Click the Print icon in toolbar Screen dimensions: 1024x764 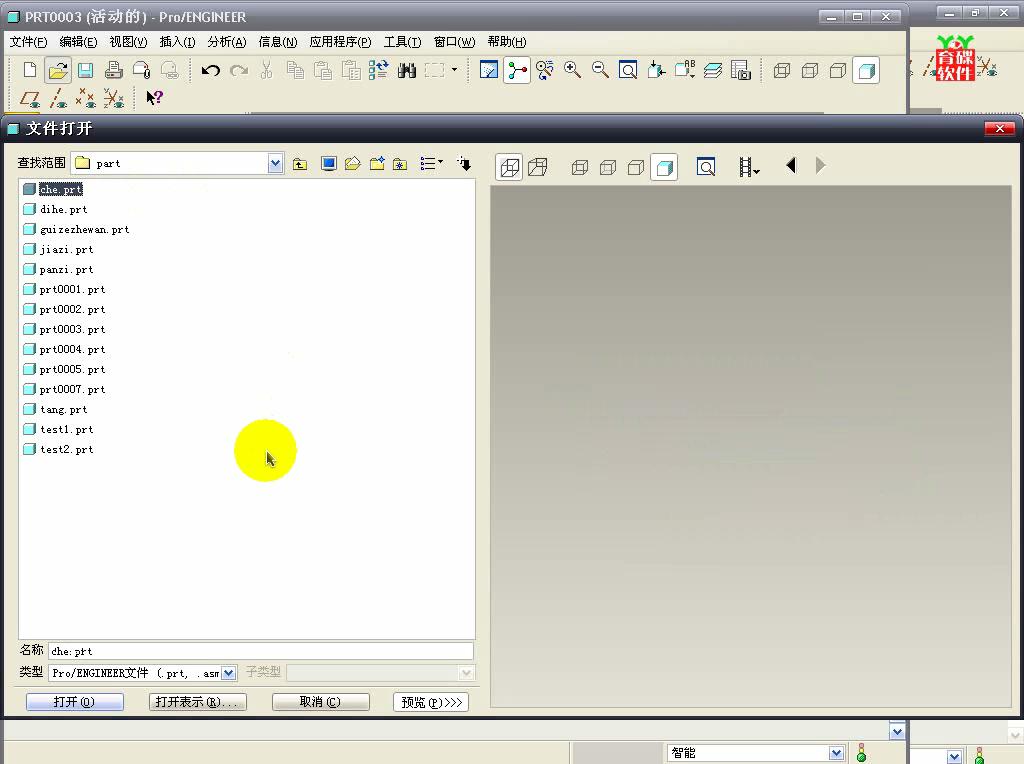[114, 70]
